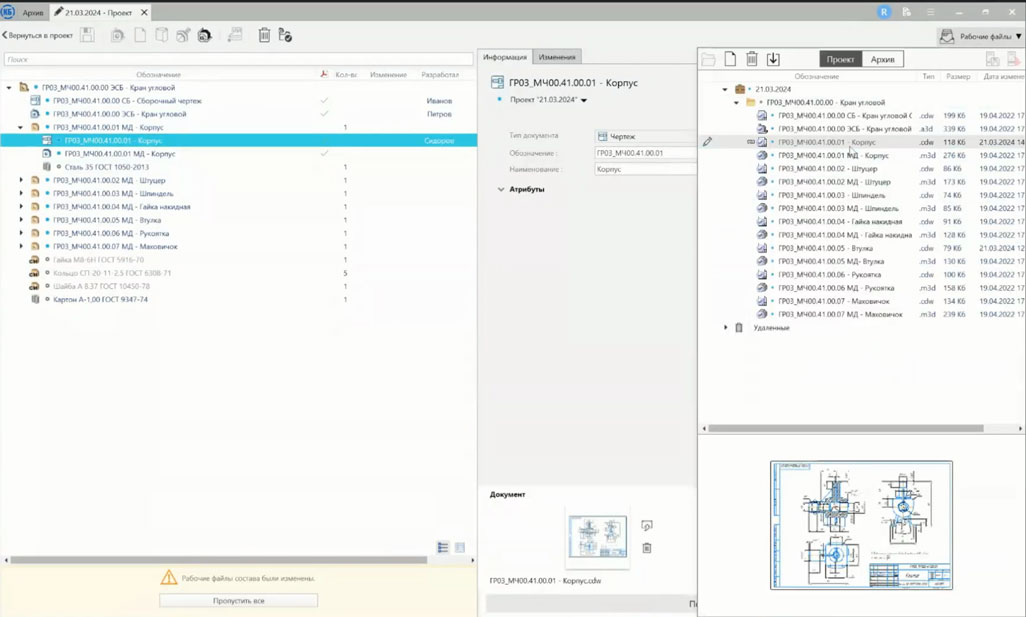Expand the Удаленные folder
Viewport: 1026px width, 617px height.
pyautogui.click(x=725, y=327)
